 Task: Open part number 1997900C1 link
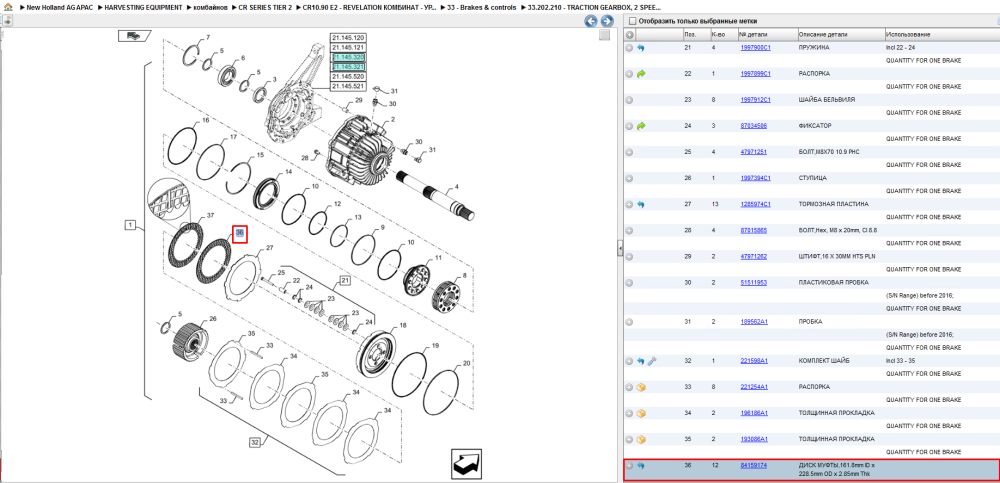click(755, 48)
